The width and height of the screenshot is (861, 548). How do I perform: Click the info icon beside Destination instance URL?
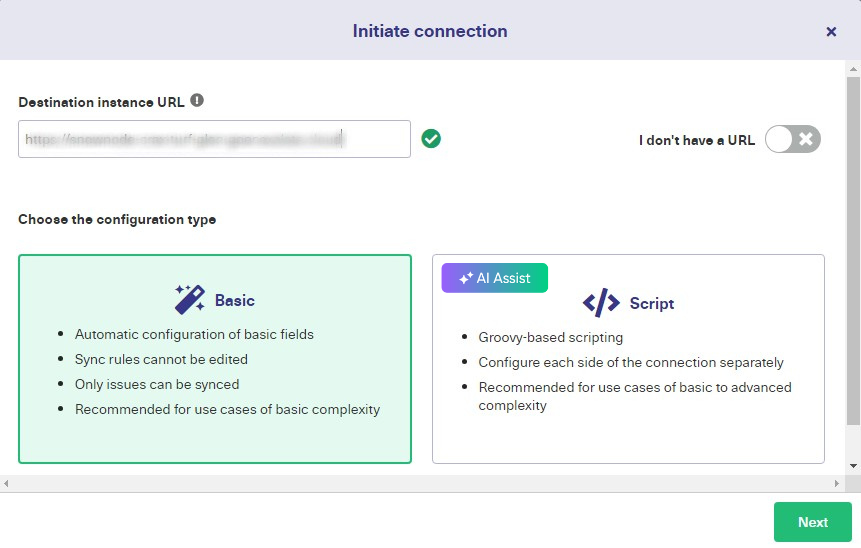[197, 101]
